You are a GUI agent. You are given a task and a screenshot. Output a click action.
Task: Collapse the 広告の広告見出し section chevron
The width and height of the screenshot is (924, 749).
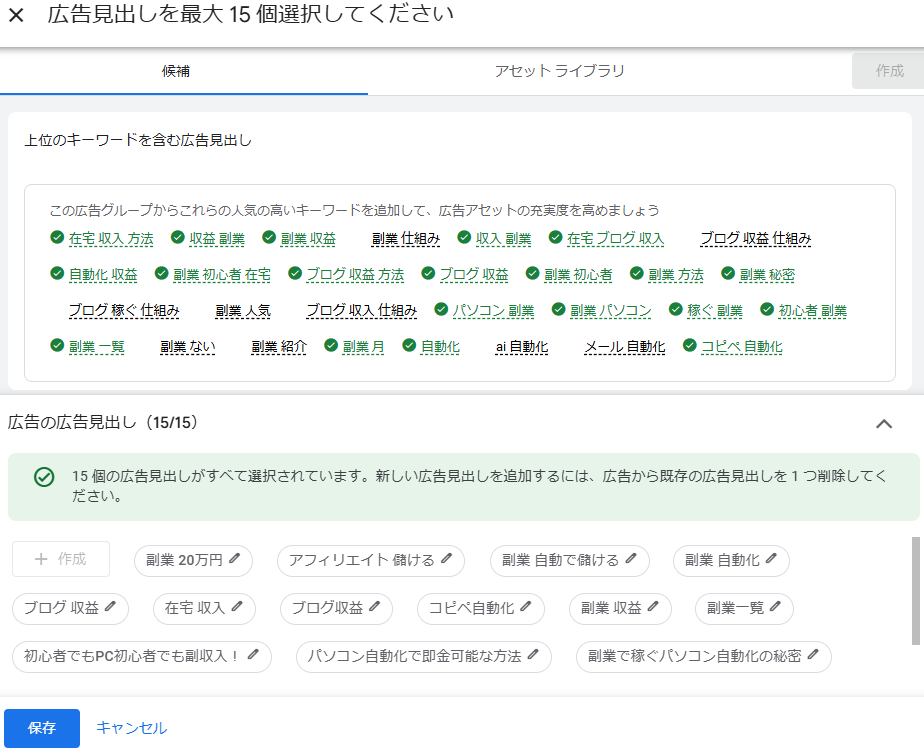883,423
